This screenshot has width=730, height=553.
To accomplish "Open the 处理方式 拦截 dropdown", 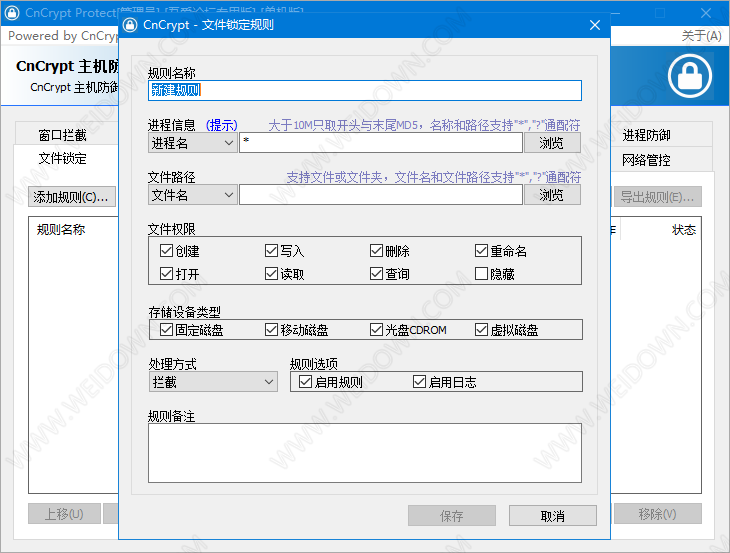I will click(x=213, y=382).
